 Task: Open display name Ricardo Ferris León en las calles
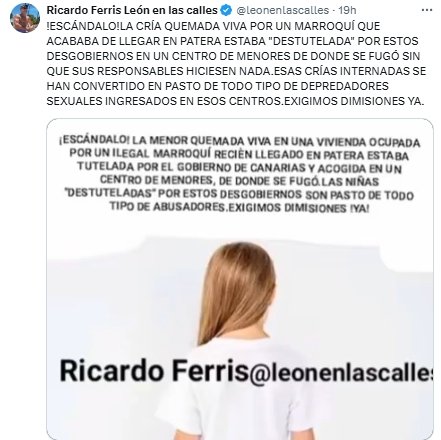click(132, 10)
